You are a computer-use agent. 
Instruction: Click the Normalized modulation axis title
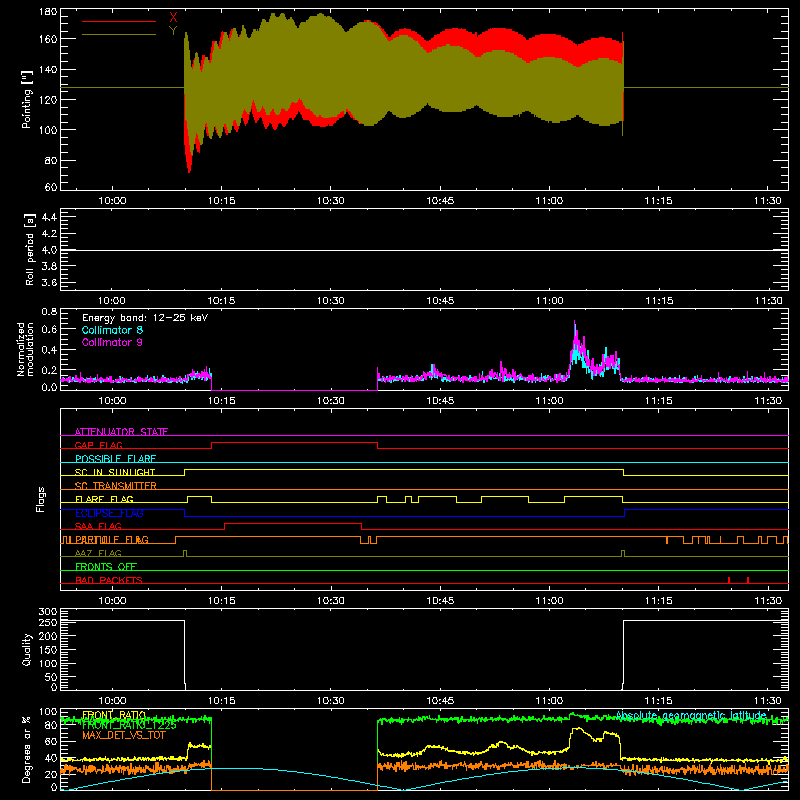point(26,349)
